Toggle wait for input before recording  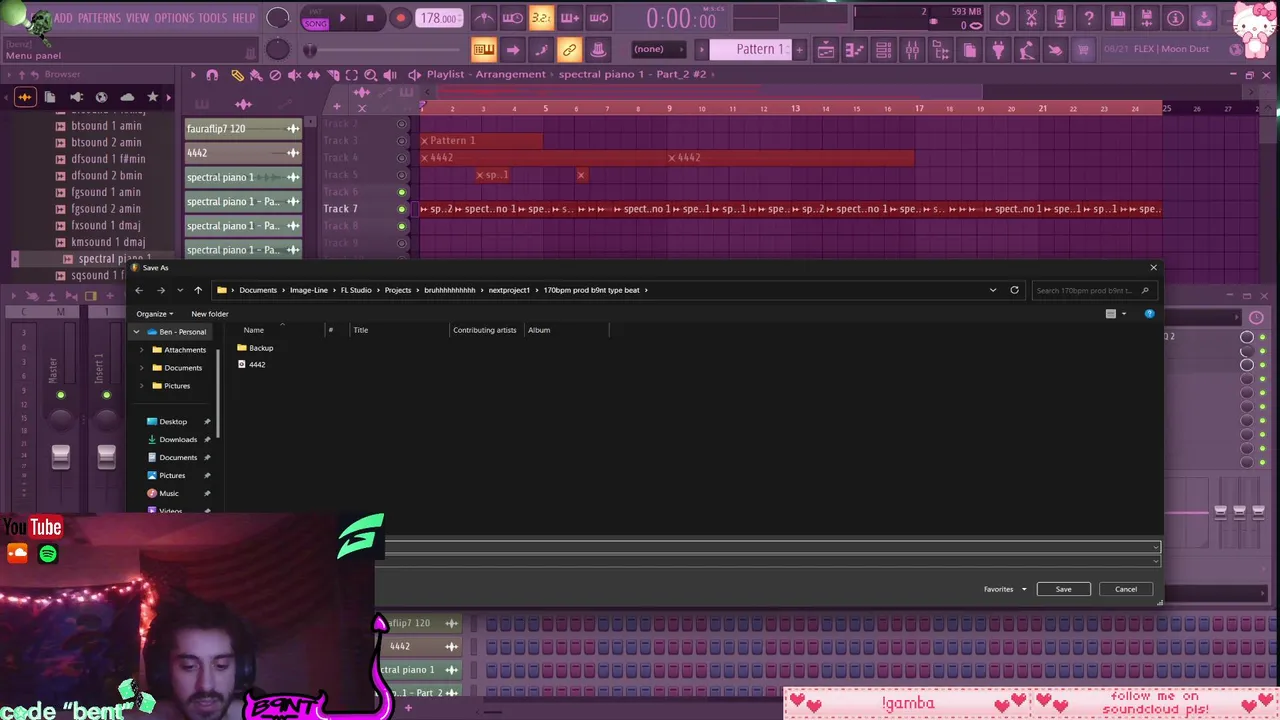(x=512, y=18)
